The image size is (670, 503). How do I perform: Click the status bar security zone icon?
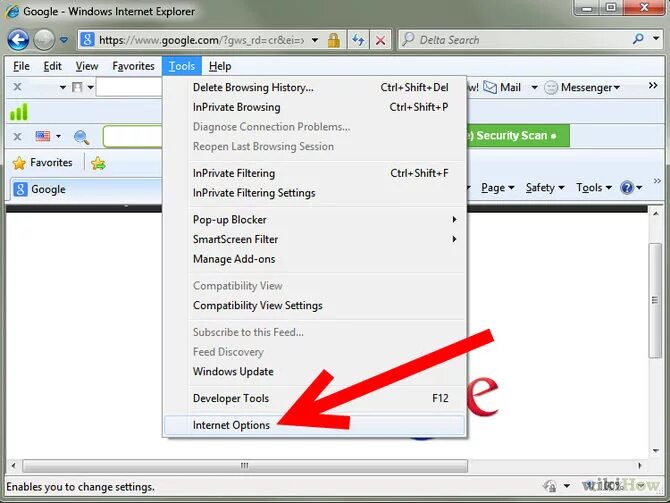tap(550, 485)
